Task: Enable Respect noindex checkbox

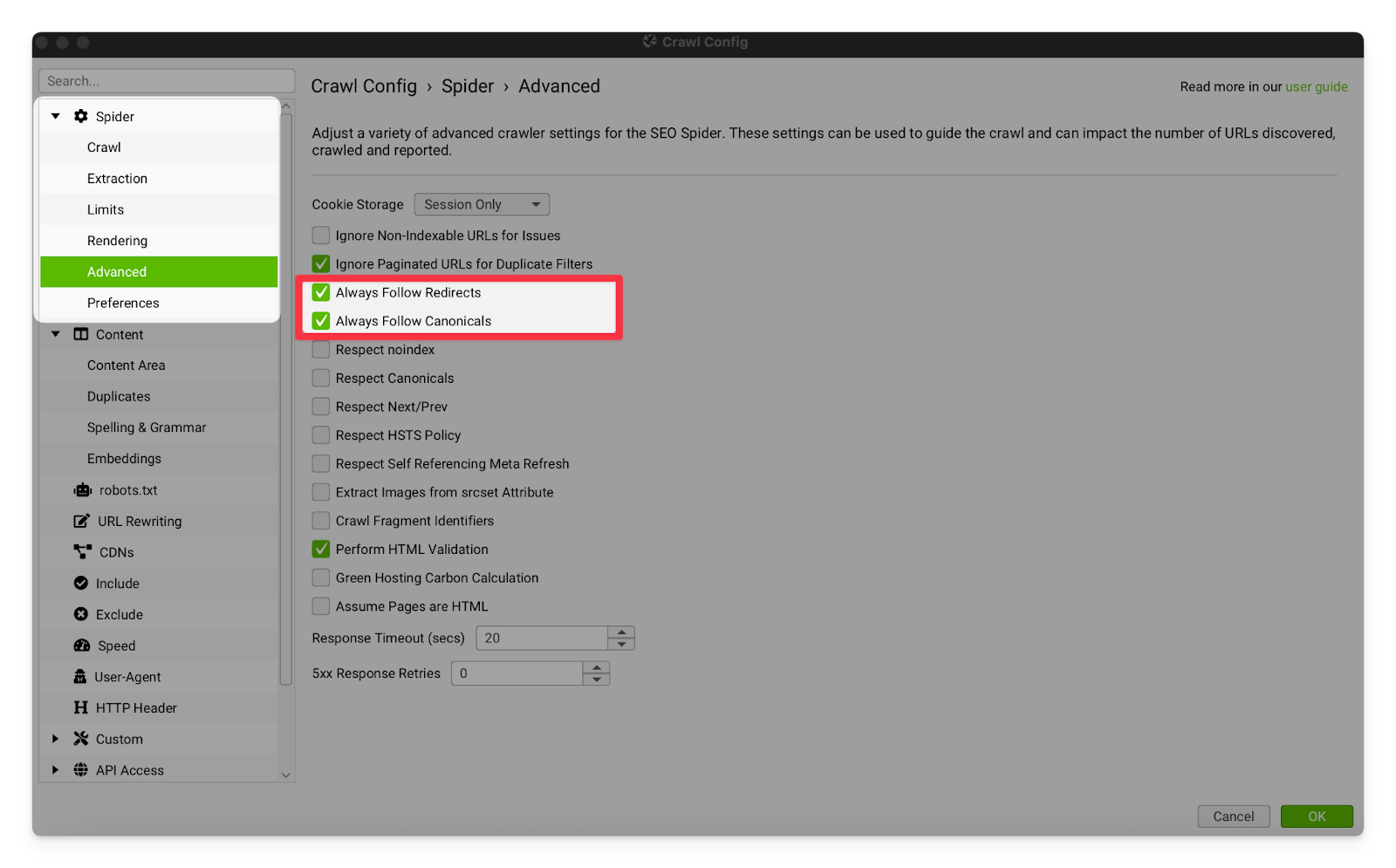Action: [321, 350]
